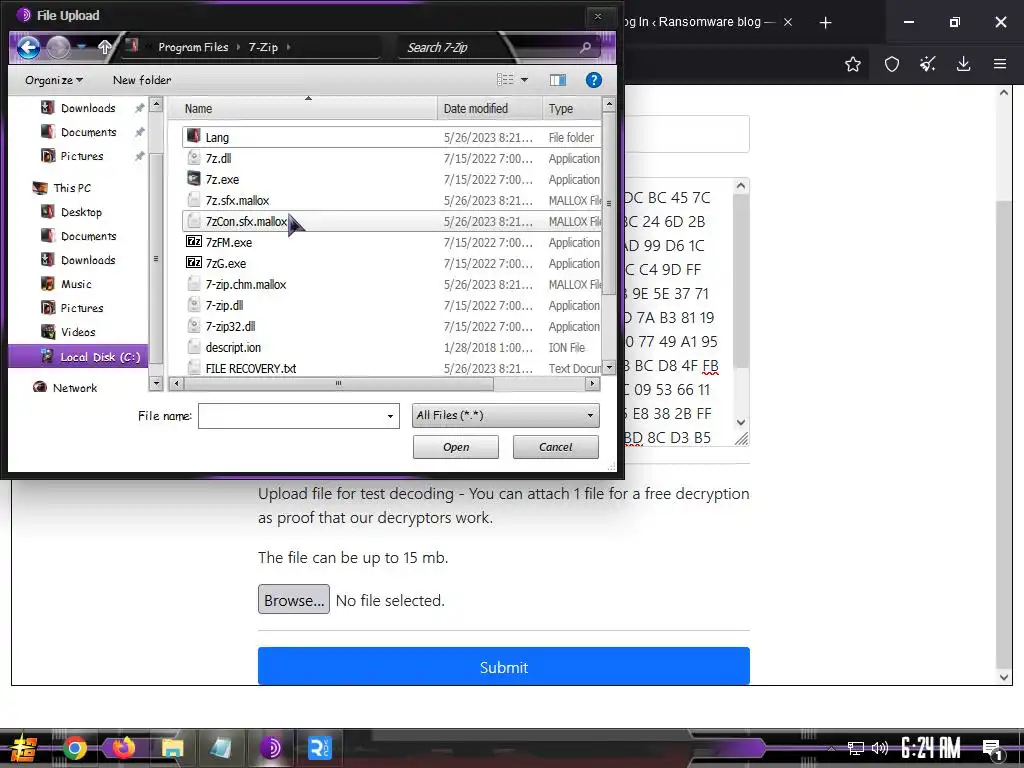Open notification center icon

pyautogui.click(x=993, y=750)
